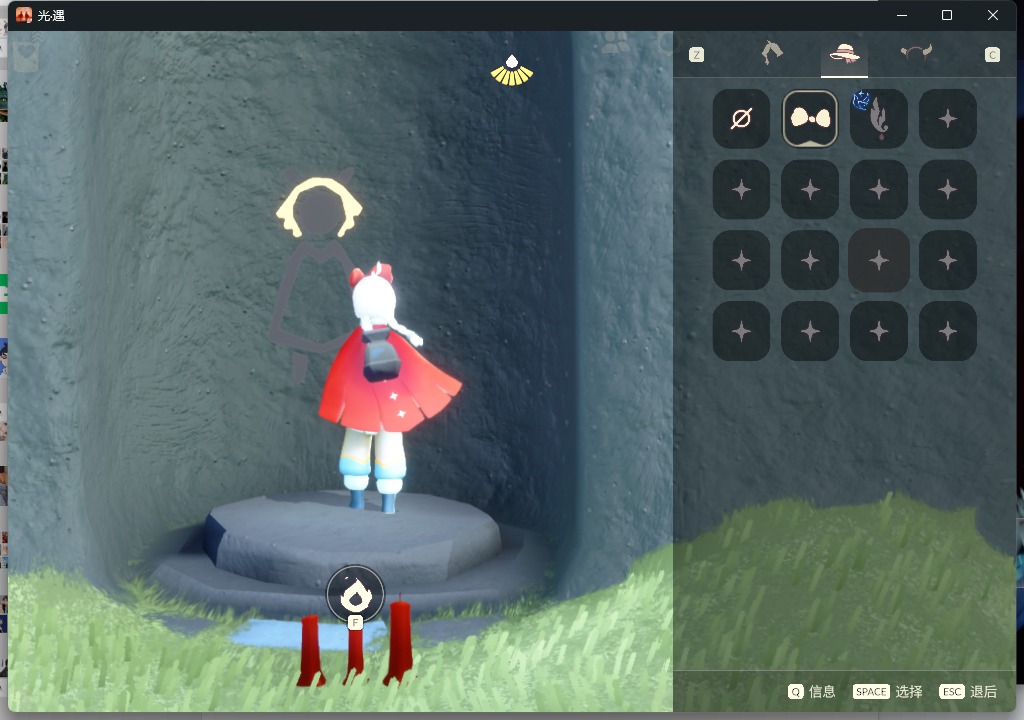Click the C next-category key icon
Screen dimensions: 1024x720
[992, 55]
